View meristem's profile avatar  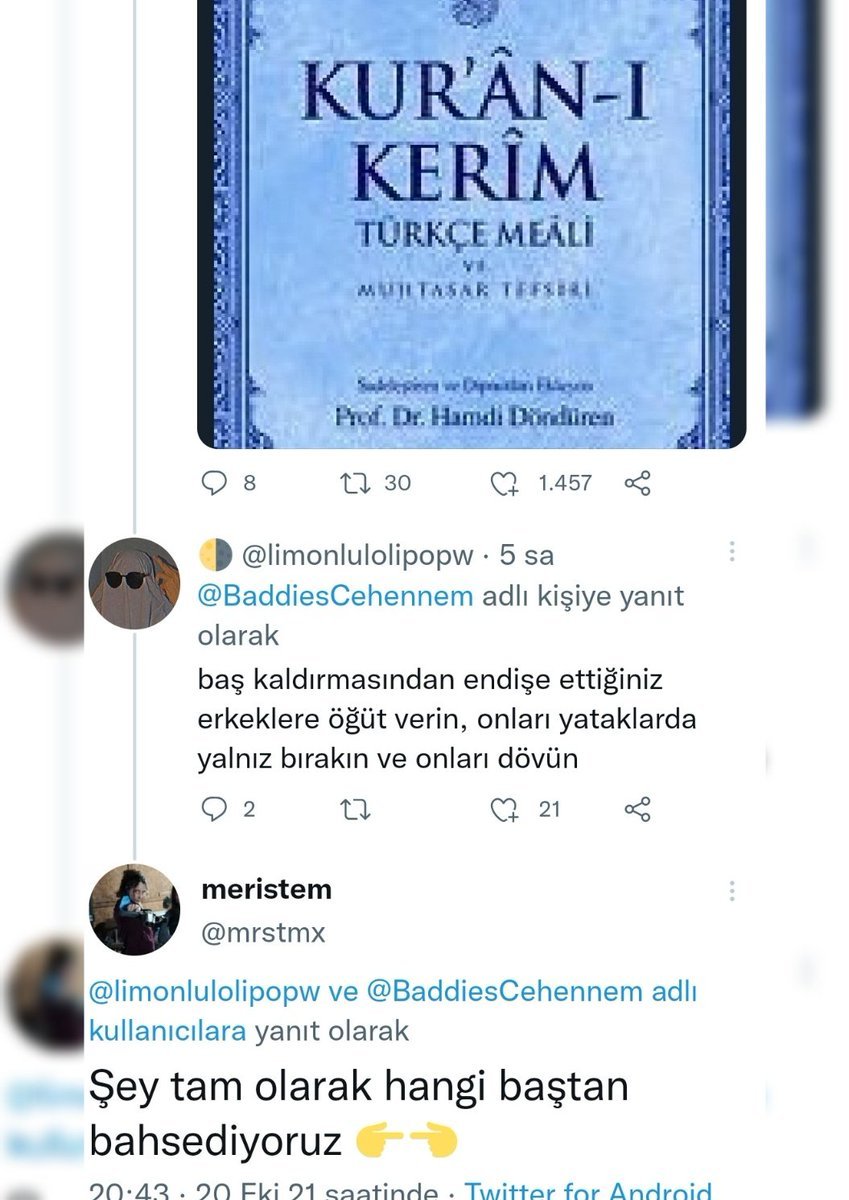click(134, 909)
